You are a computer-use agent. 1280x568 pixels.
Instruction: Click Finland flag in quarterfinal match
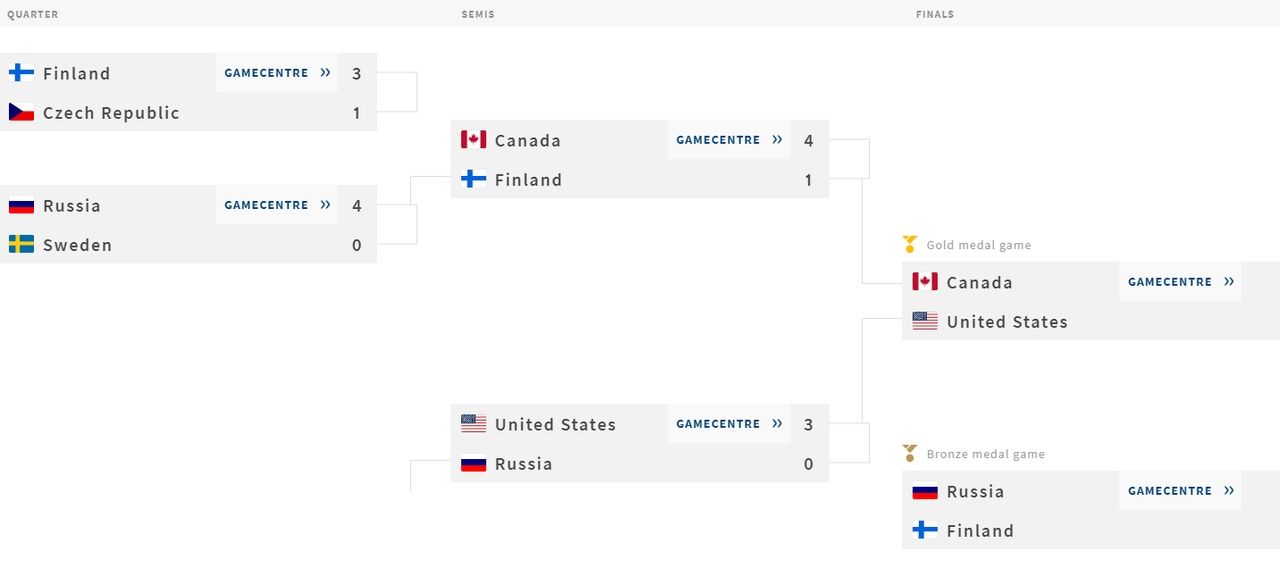tap(21, 73)
